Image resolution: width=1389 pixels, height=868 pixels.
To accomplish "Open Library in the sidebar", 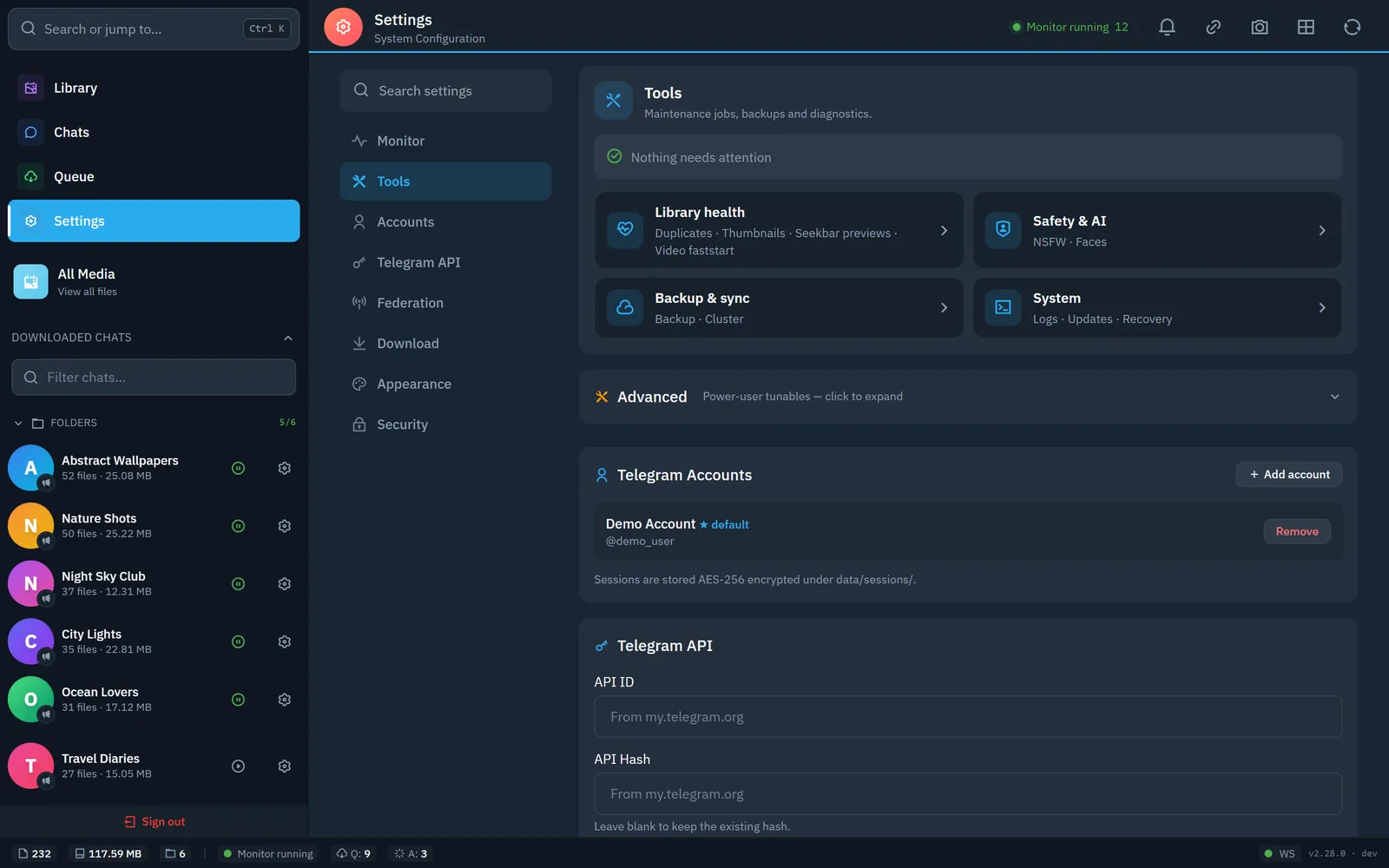I will pyautogui.click(x=154, y=88).
